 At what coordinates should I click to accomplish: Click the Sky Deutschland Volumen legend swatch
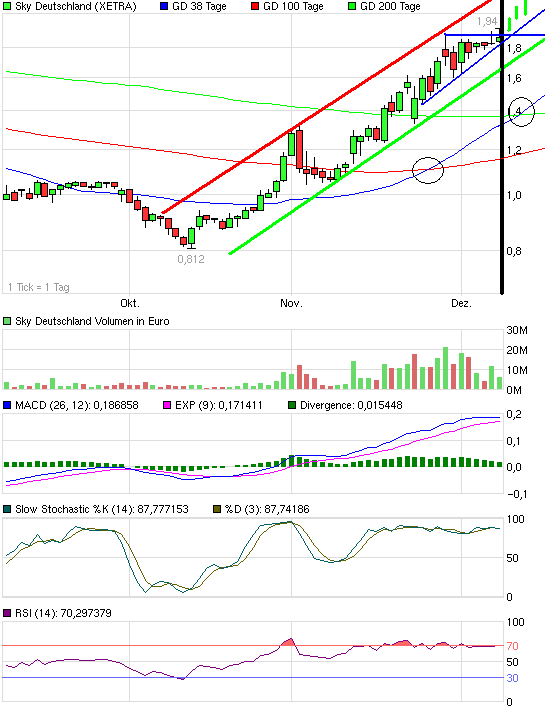tap(7, 321)
